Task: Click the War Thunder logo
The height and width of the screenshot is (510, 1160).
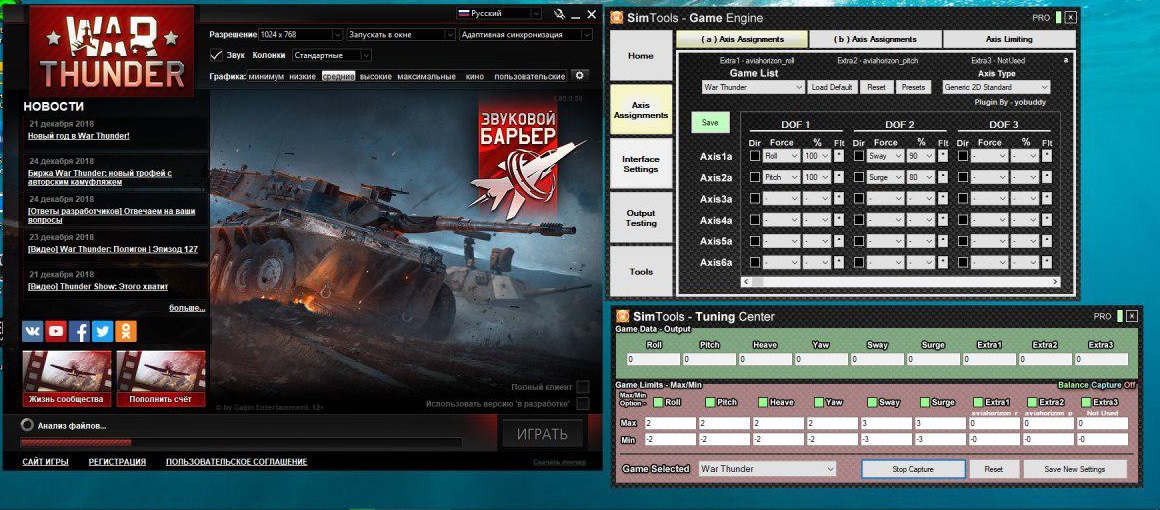Action: tap(111, 50)
